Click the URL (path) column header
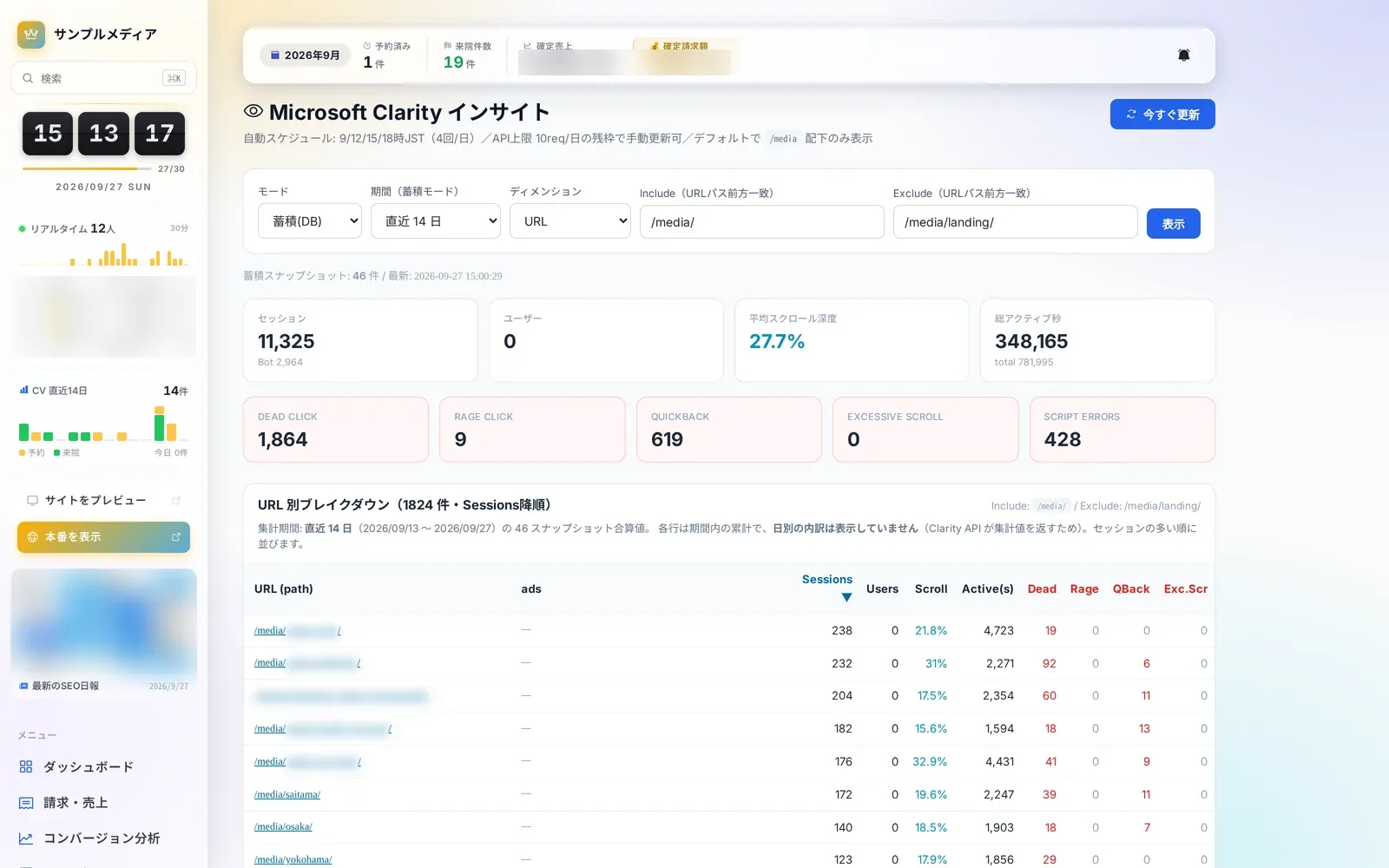 coord(284,589)
